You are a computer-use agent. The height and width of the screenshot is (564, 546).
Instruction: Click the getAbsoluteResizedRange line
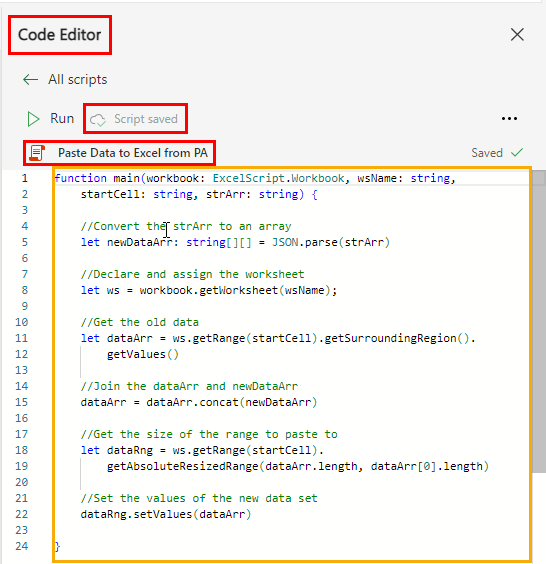click(x=298, y=466)
